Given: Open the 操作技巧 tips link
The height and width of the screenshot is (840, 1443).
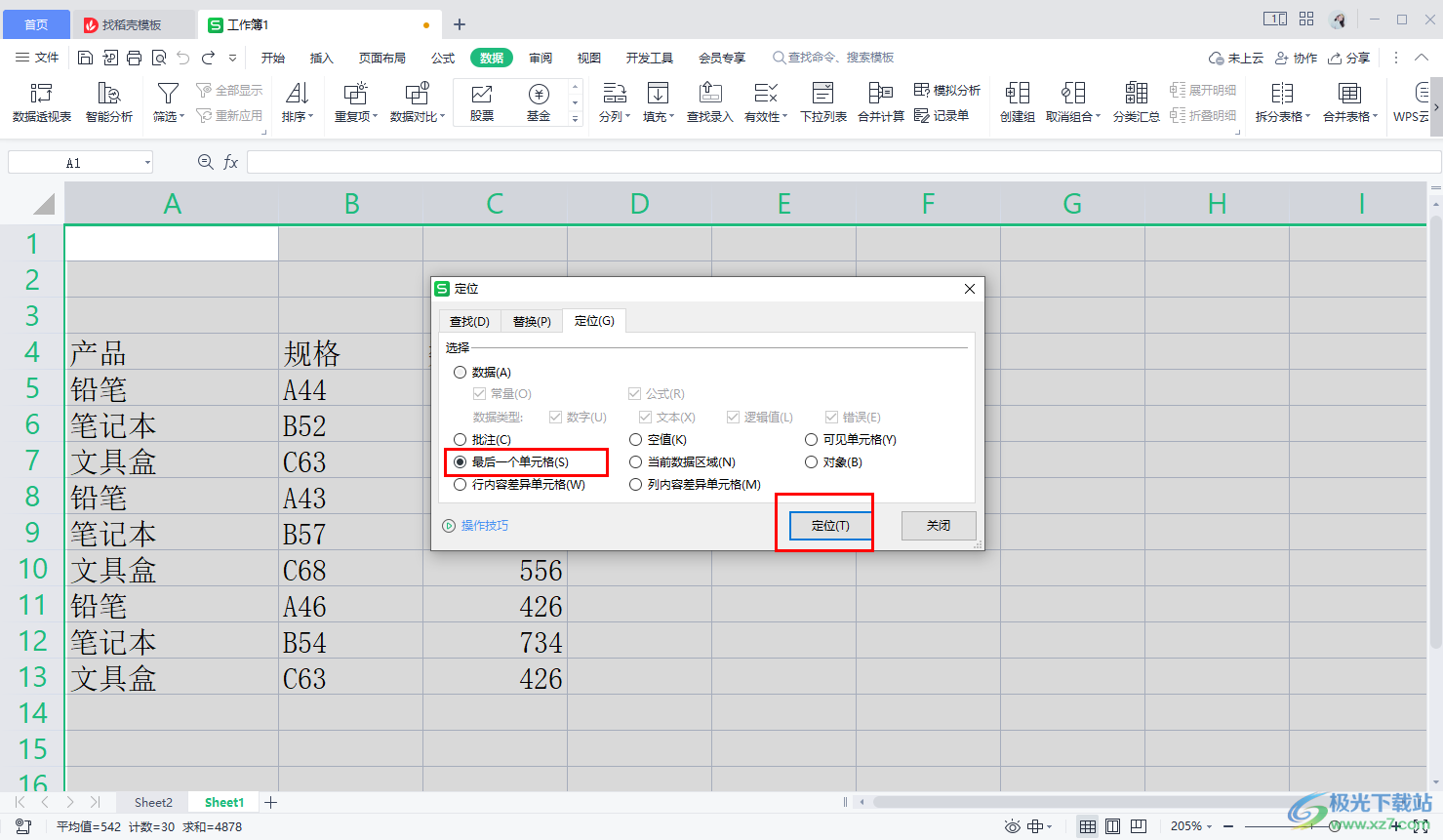Looking at the screenshot, I should coord(475,525).
